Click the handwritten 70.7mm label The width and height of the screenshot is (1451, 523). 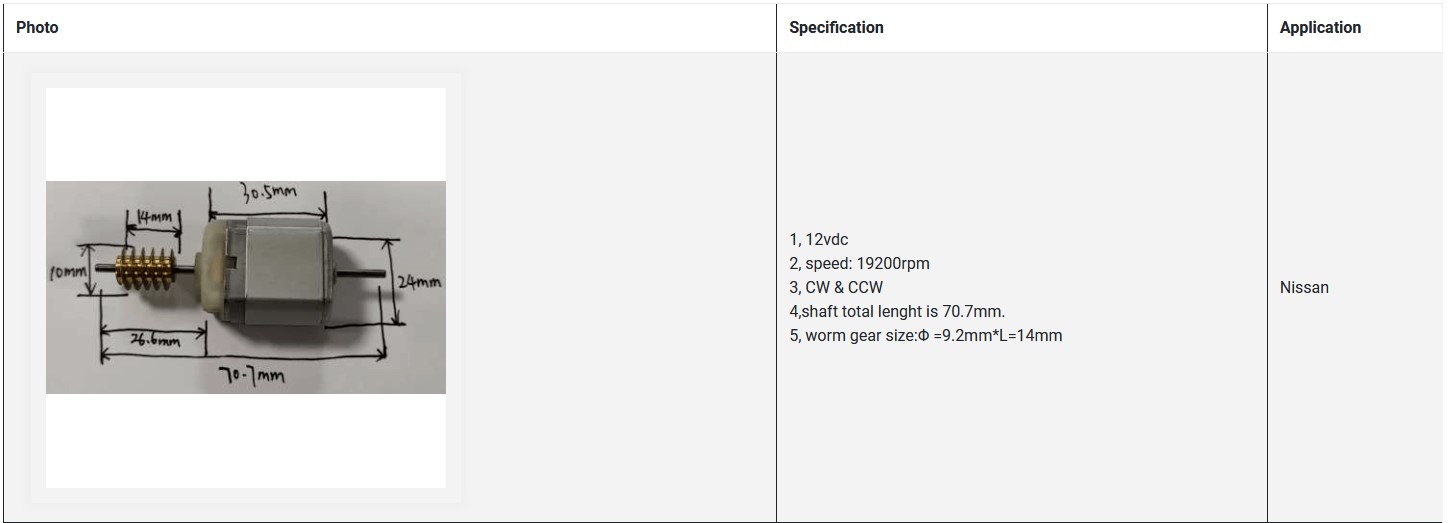click(251, 376)
